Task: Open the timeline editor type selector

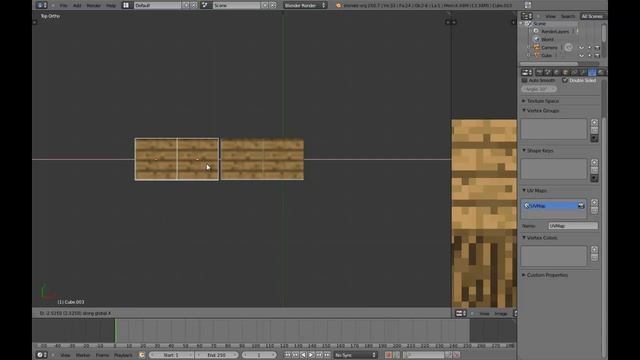Action: (x=42, y=355)
